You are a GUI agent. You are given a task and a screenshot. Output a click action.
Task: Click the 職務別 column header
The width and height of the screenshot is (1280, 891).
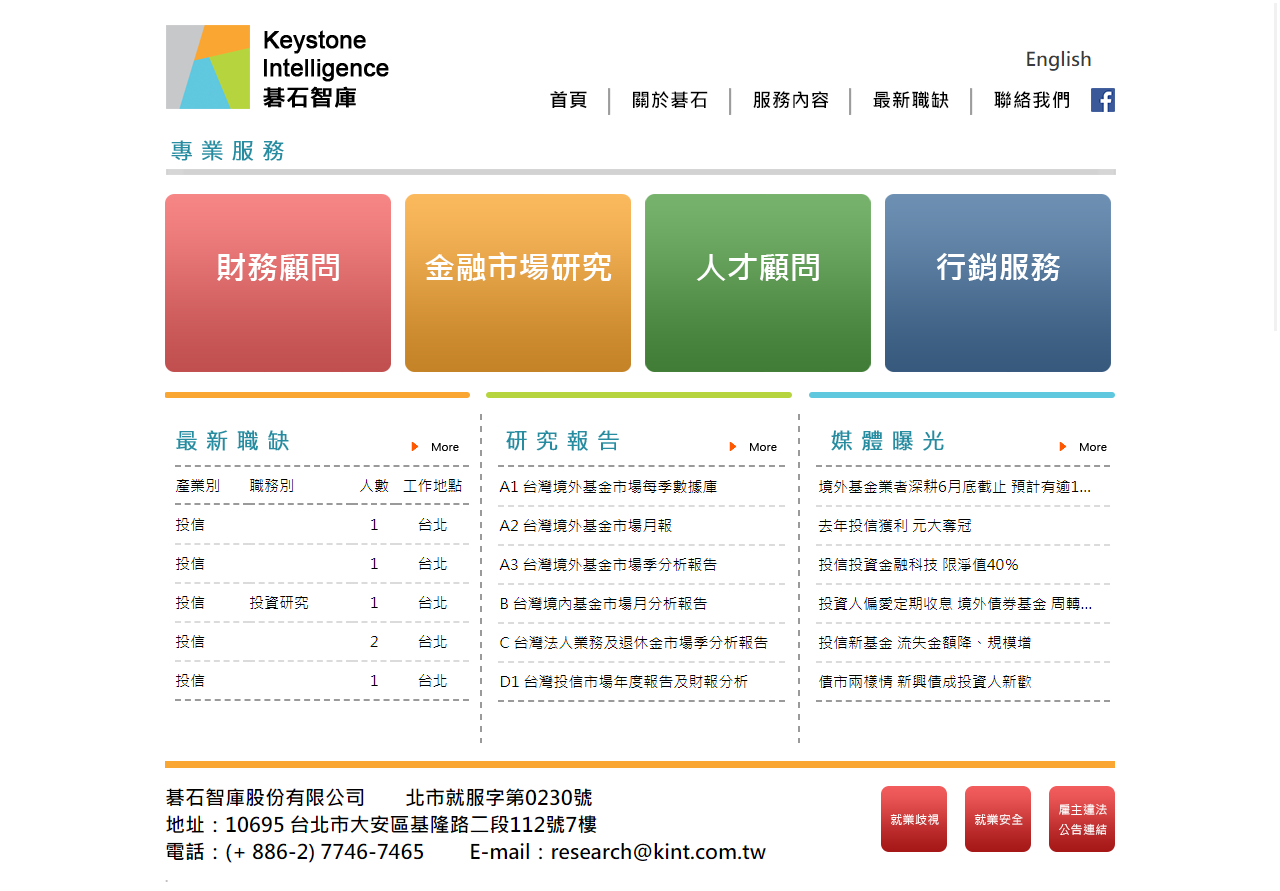coord(272,486)
